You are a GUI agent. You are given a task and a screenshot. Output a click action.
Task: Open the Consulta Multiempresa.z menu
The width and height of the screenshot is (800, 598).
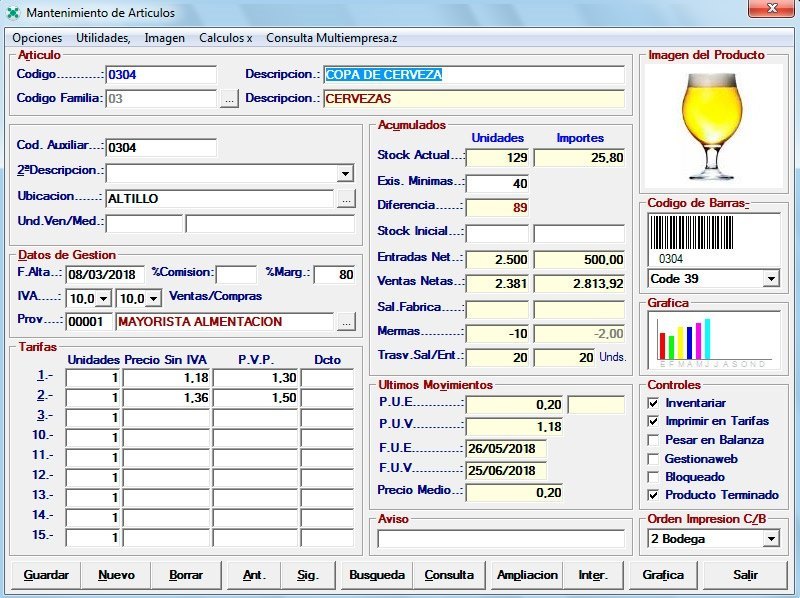[331, 38]
